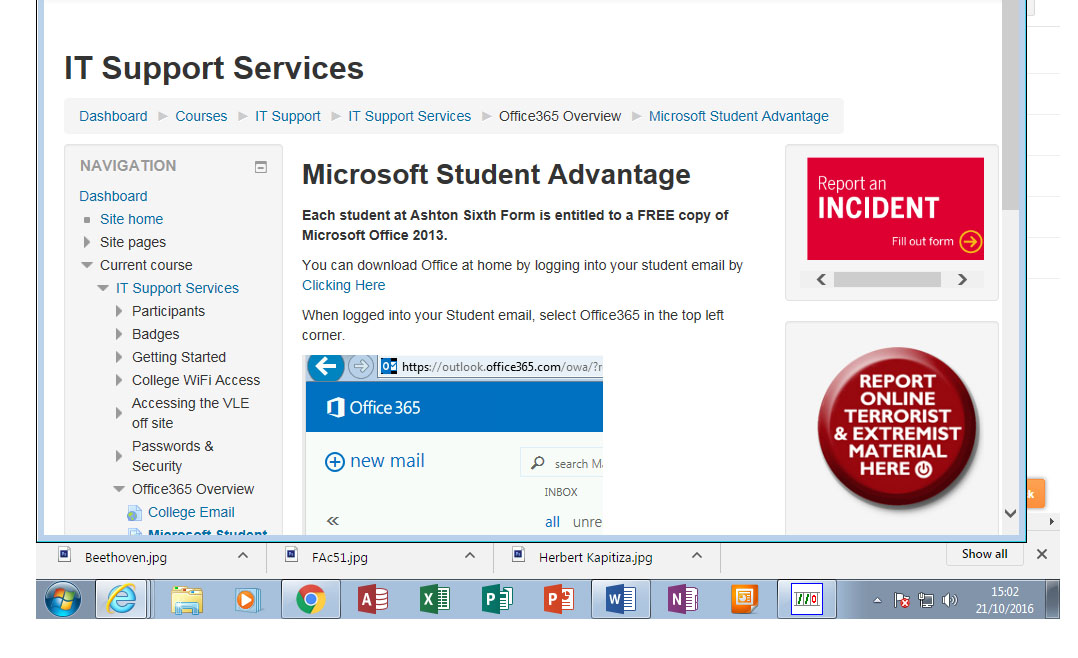
Task: Expand Badges tree node
Action: click(x=119, y=334)
